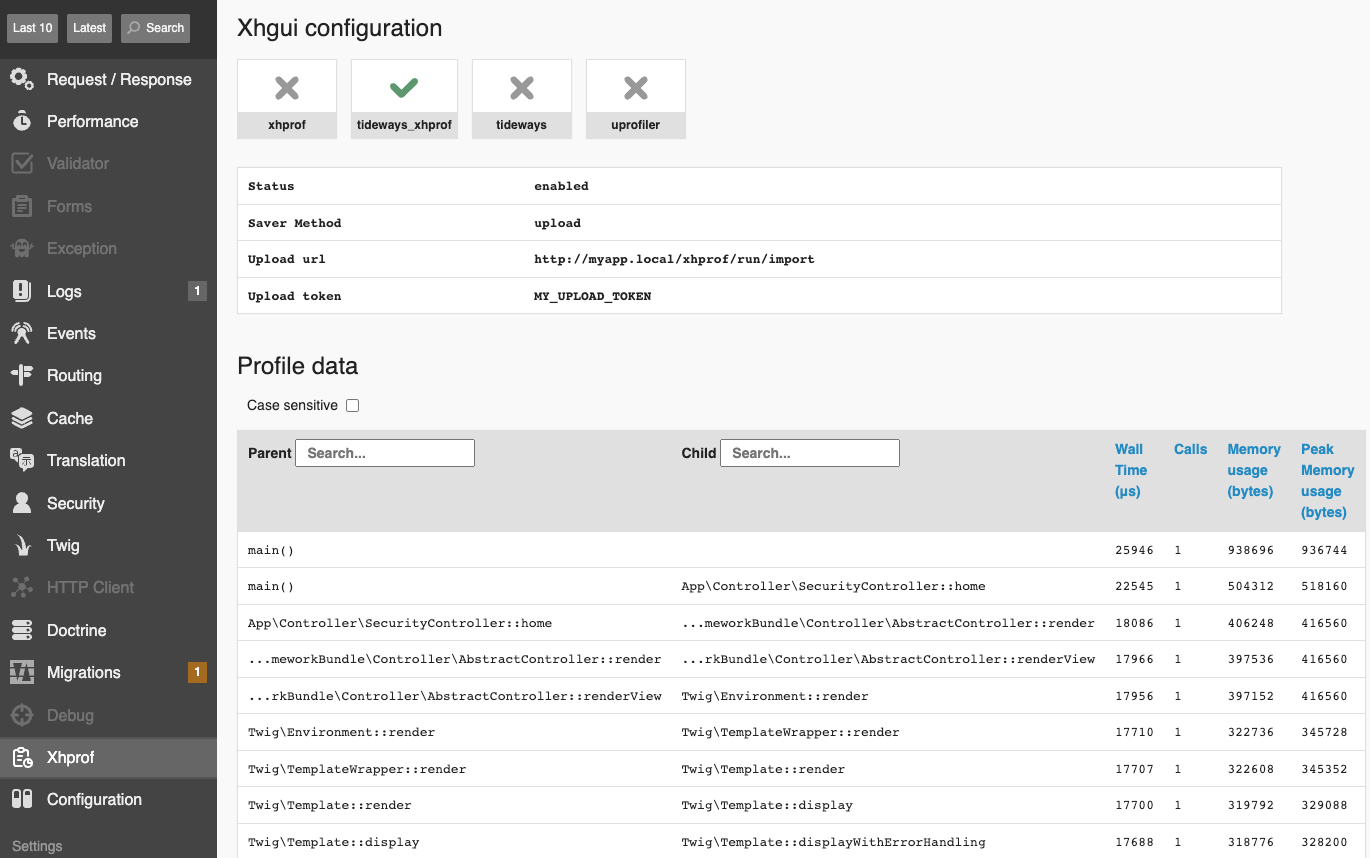The height and width of the screenshot is (858, 1370).
Task: Open the Security panel
Action: pos(108,503)
